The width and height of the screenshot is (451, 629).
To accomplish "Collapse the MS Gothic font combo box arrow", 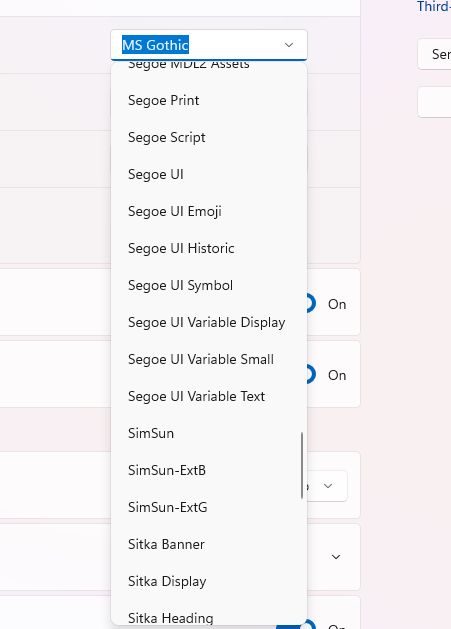I will (289, 45).
